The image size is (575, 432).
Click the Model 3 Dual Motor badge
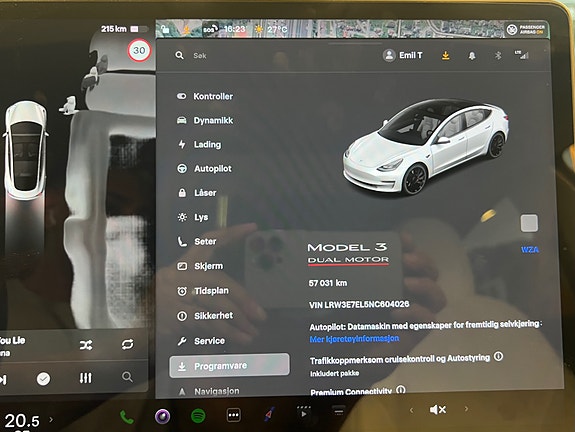(x=348, y=254)
